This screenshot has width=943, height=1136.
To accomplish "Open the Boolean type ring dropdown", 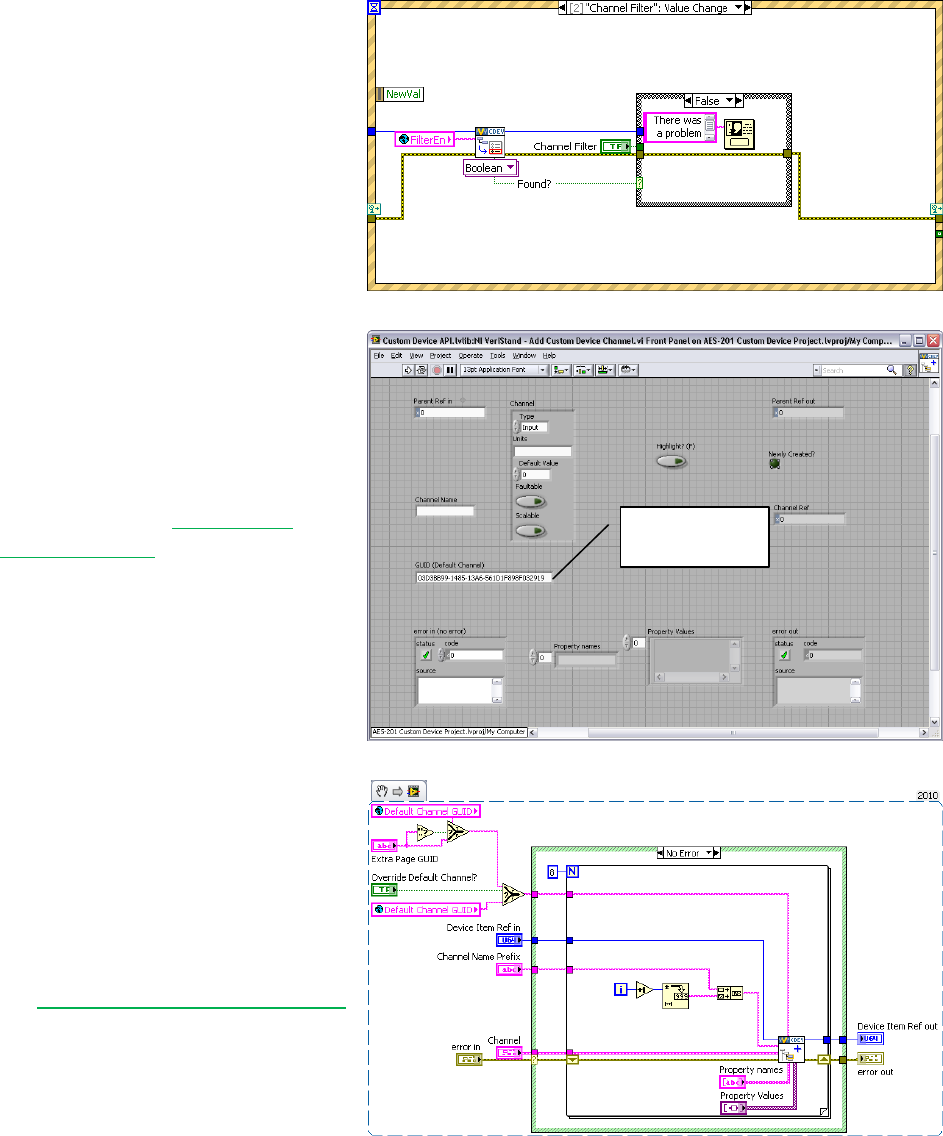I will tap(491, 168).
